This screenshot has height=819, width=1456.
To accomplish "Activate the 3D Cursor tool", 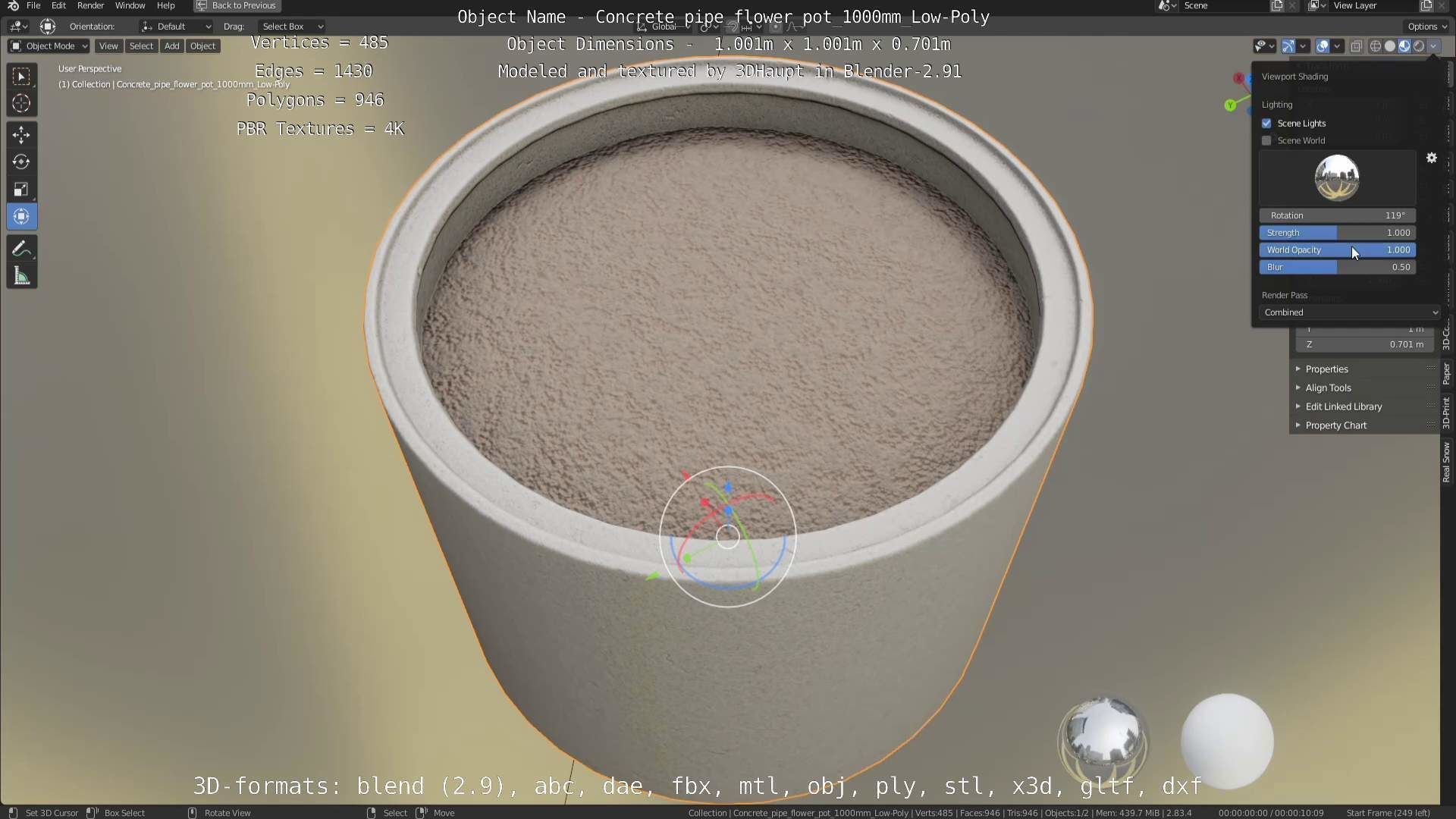I will point(21,103).
